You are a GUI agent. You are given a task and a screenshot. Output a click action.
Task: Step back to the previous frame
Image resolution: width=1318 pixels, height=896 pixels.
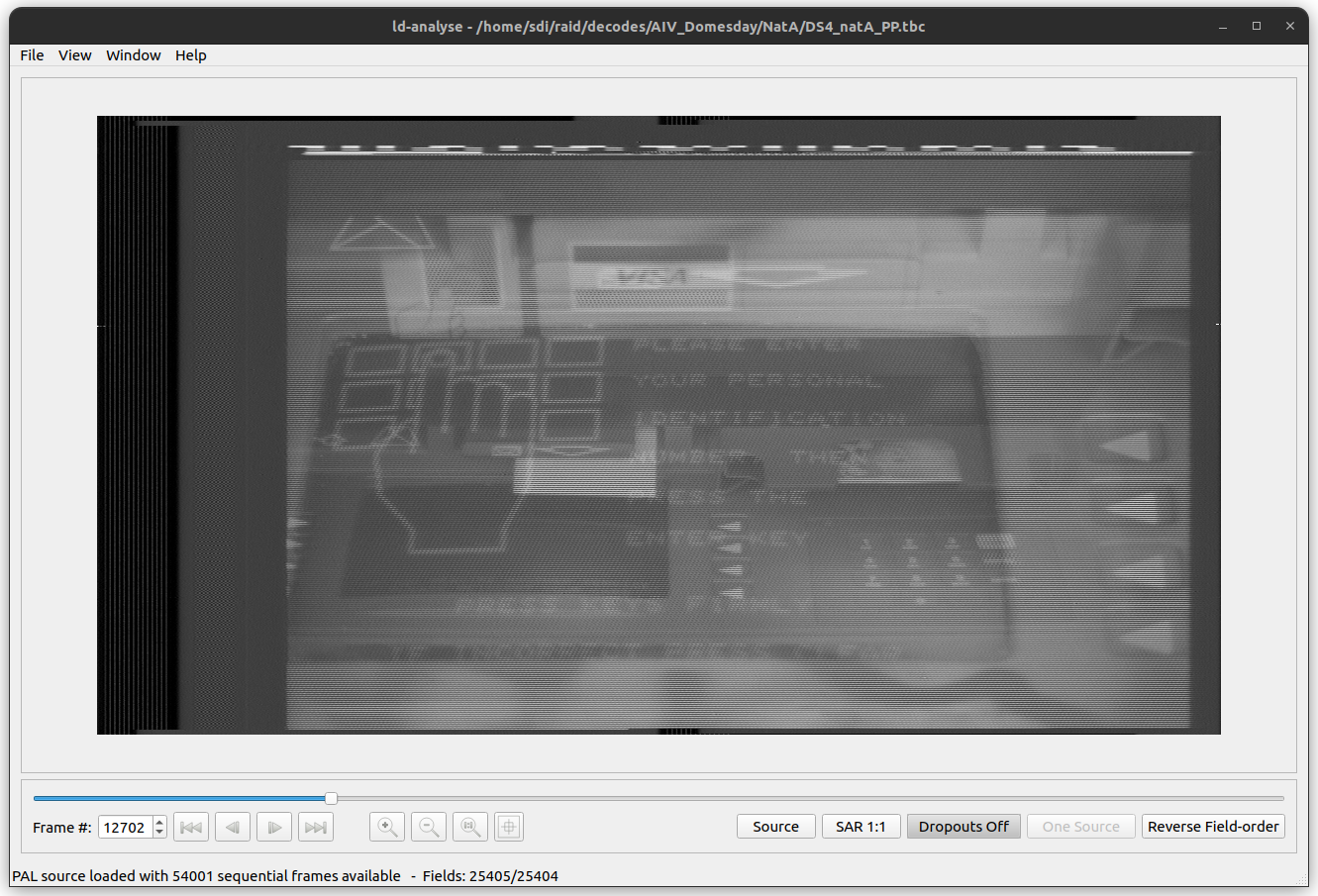click(233, 827)
